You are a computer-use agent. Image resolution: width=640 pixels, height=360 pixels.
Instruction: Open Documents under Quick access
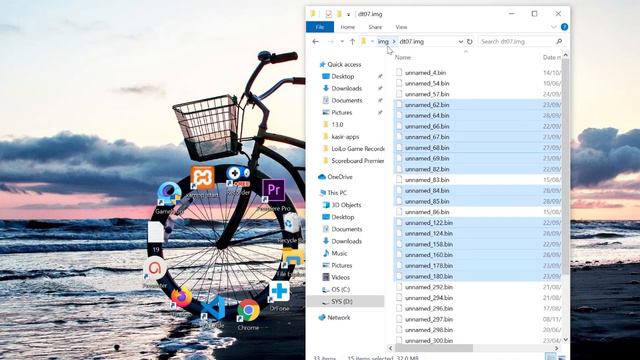point(347,100)
